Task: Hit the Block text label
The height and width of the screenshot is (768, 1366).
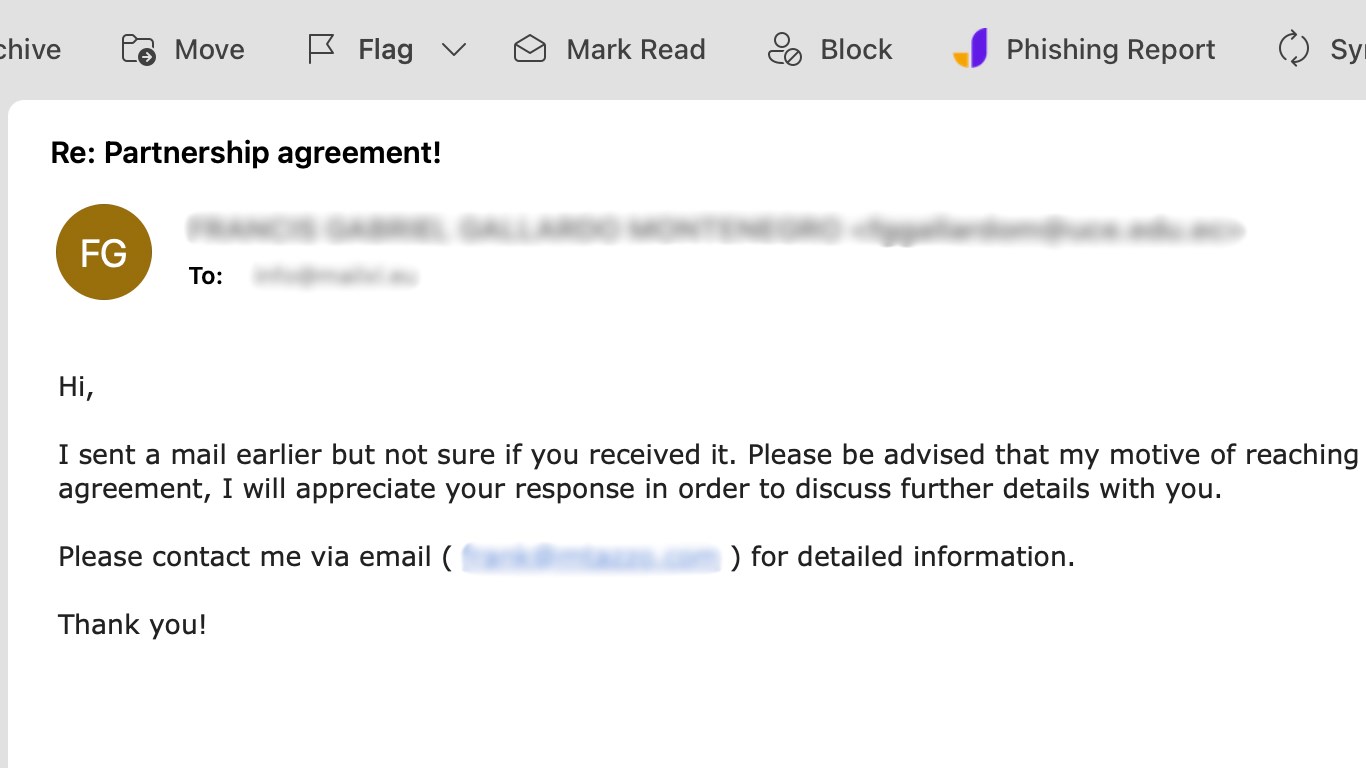Action: coord(856,49)
